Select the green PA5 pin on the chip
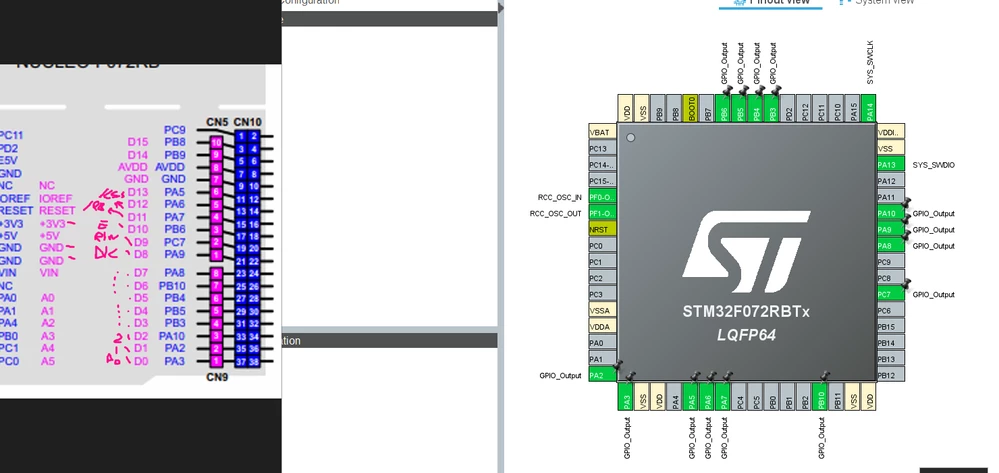The width and height of the screenshot is (999, 473). point(690,396)
